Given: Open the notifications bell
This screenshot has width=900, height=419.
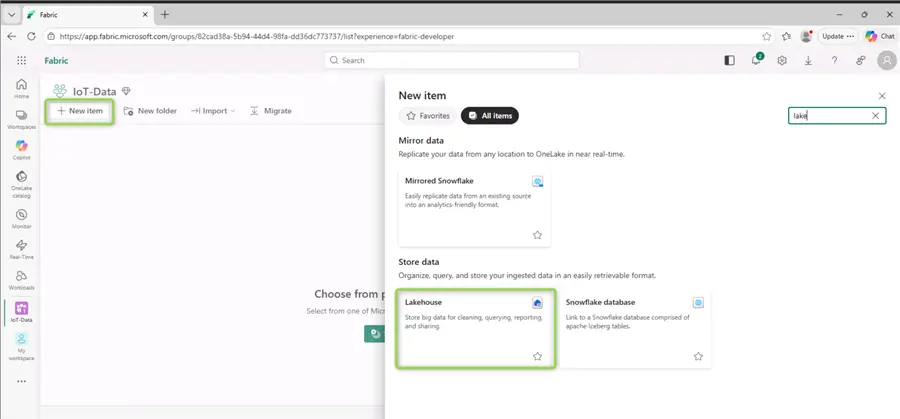Looking at the screenshot, I should pyautogui.click(x=756, y=60).
